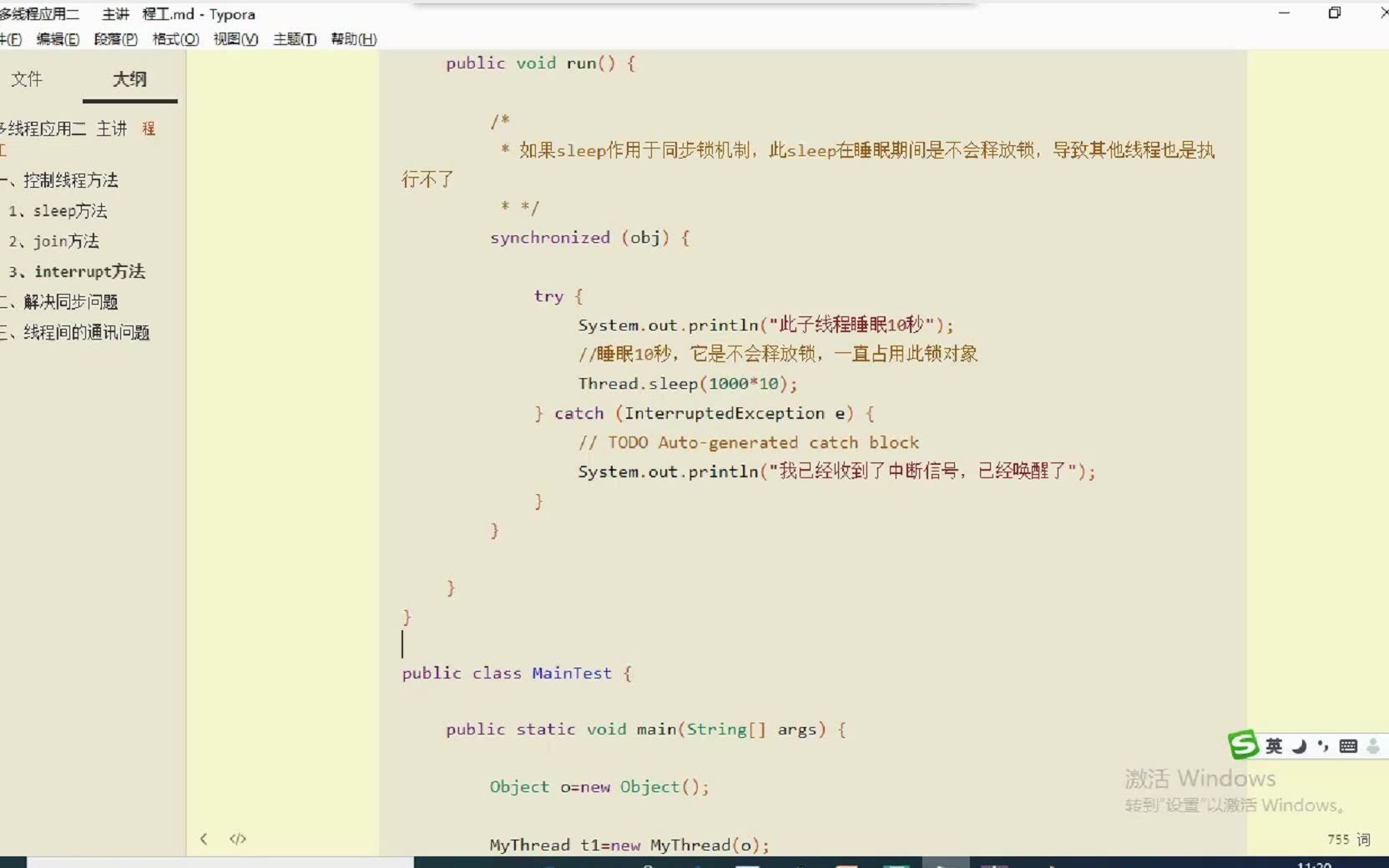Image resolution: width=1389 pixels, height=868 pixels.
Task: Open Sogou user account icon
Action: click(1373, 746)
